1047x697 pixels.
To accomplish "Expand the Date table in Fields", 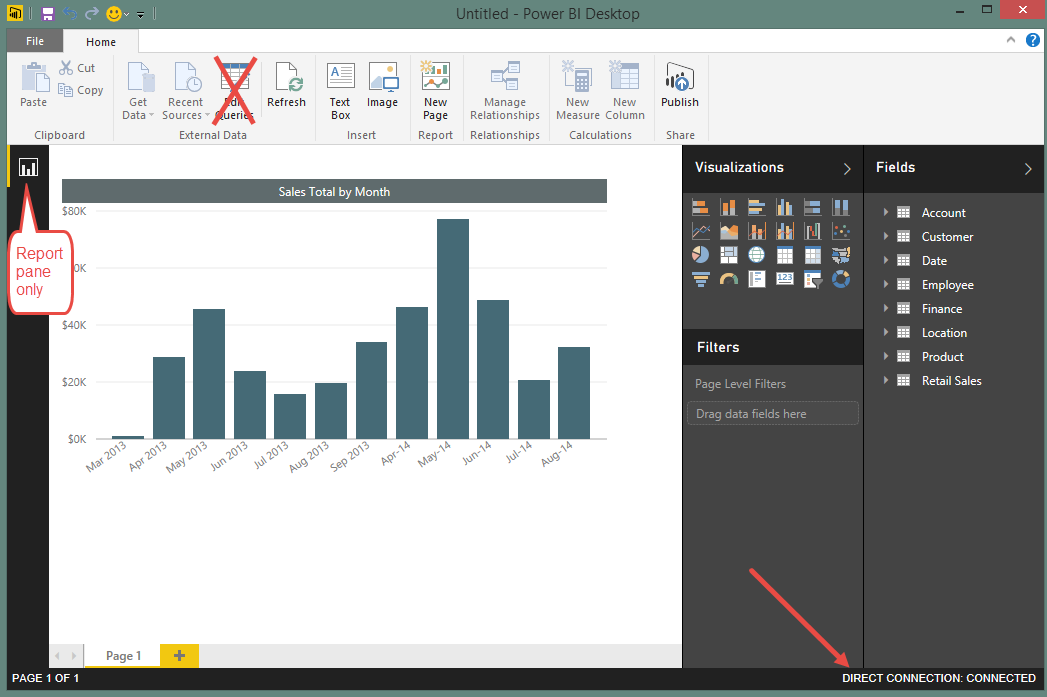I will coord(886,260).
